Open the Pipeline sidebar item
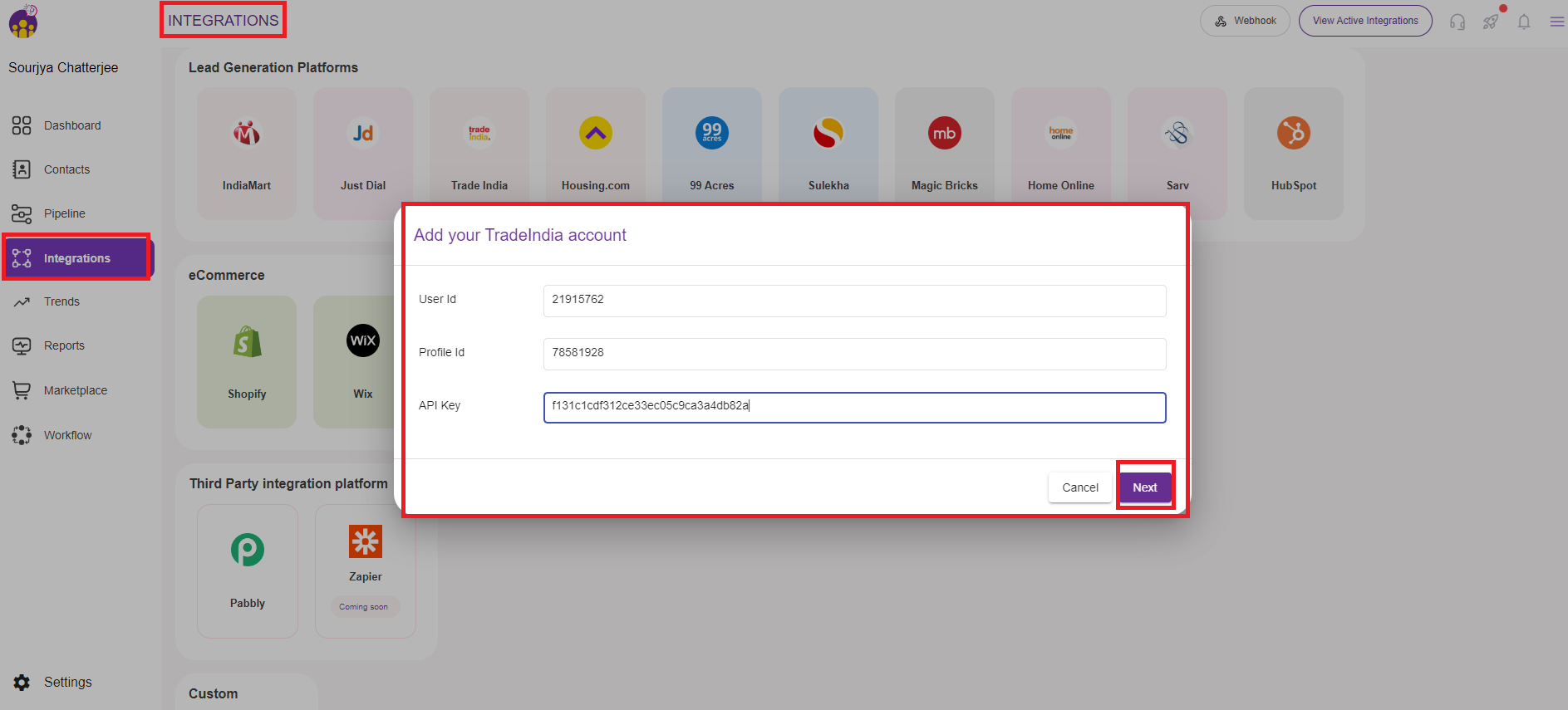This screenshot has width=1568, height=710. [64, 213]
